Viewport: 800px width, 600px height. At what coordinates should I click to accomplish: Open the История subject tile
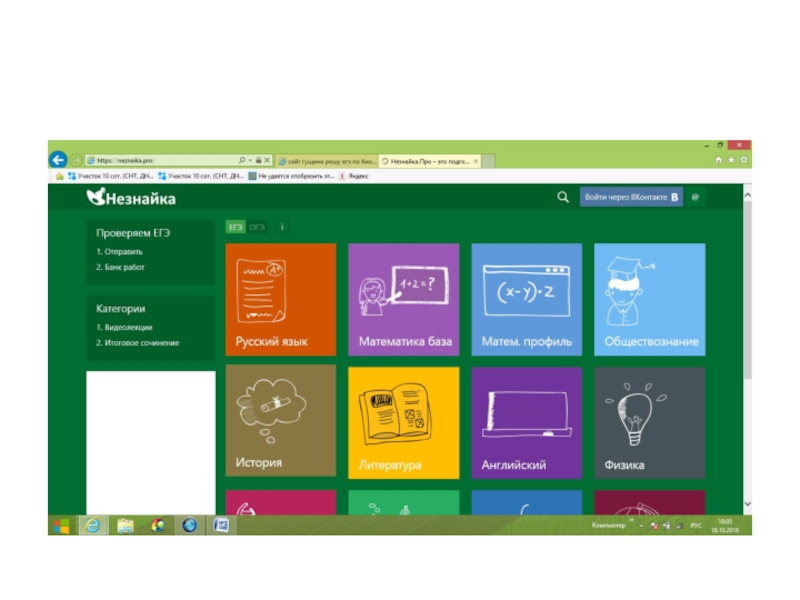pyautogui.click(x=281, y=420)
